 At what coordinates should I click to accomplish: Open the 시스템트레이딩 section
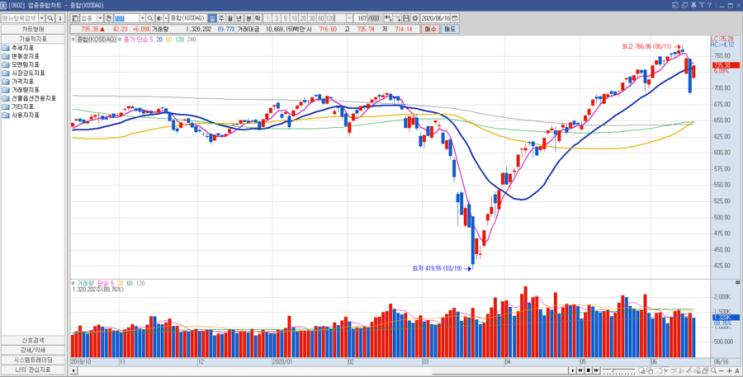pyautogui.click(x=33, y=360)
